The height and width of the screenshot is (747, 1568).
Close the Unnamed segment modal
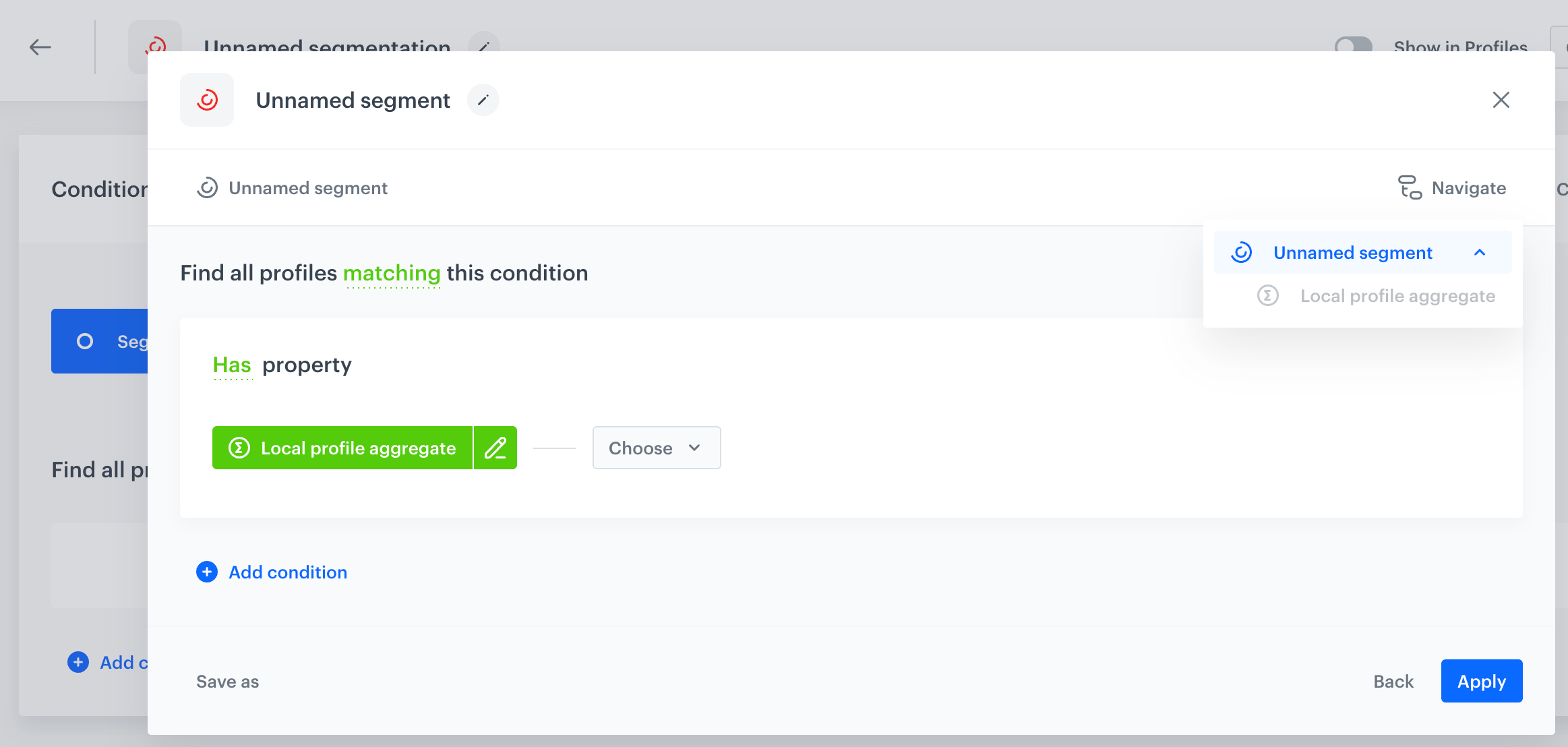click(x=1501, y=100)
